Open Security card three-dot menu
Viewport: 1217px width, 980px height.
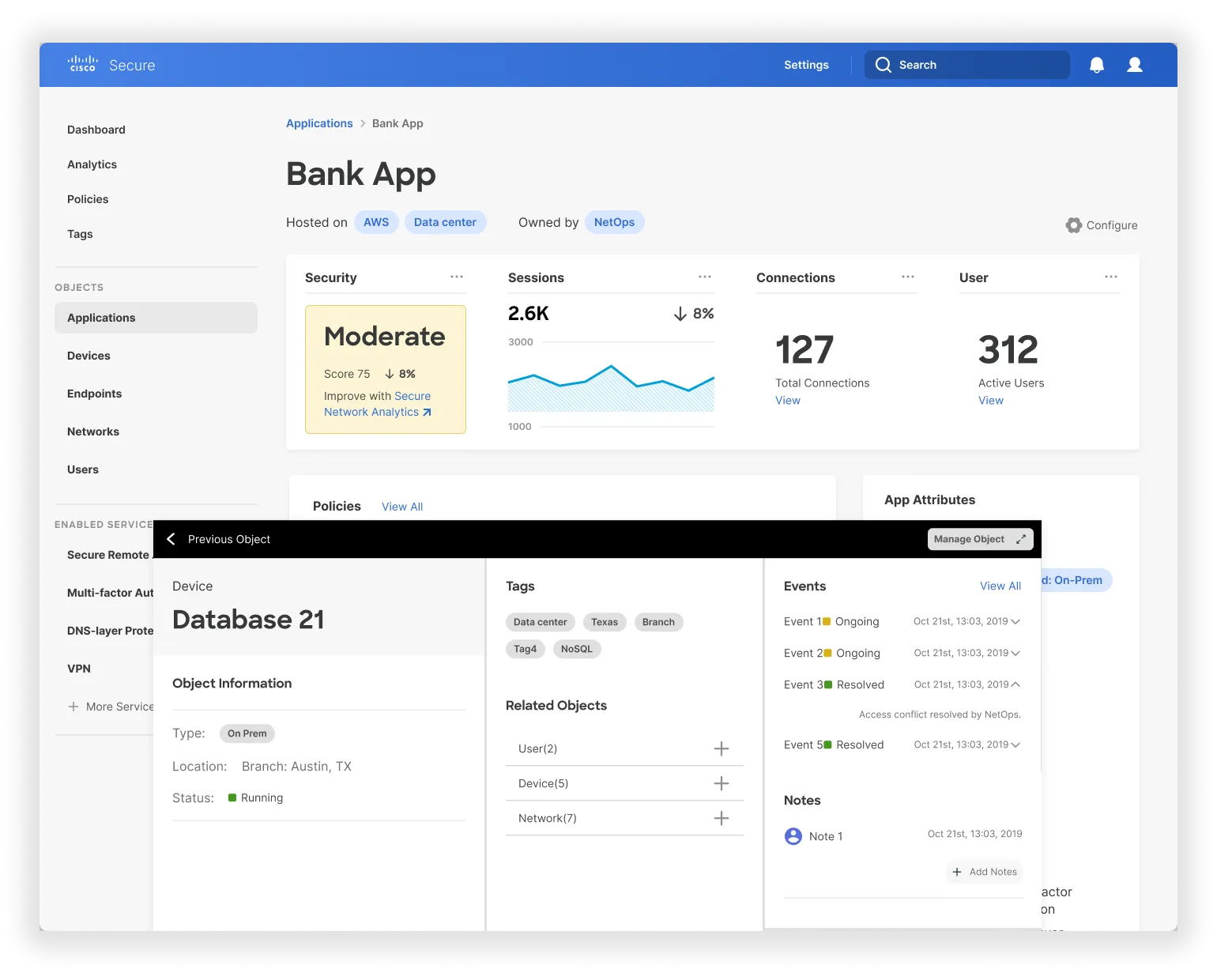tap(457, 277)
